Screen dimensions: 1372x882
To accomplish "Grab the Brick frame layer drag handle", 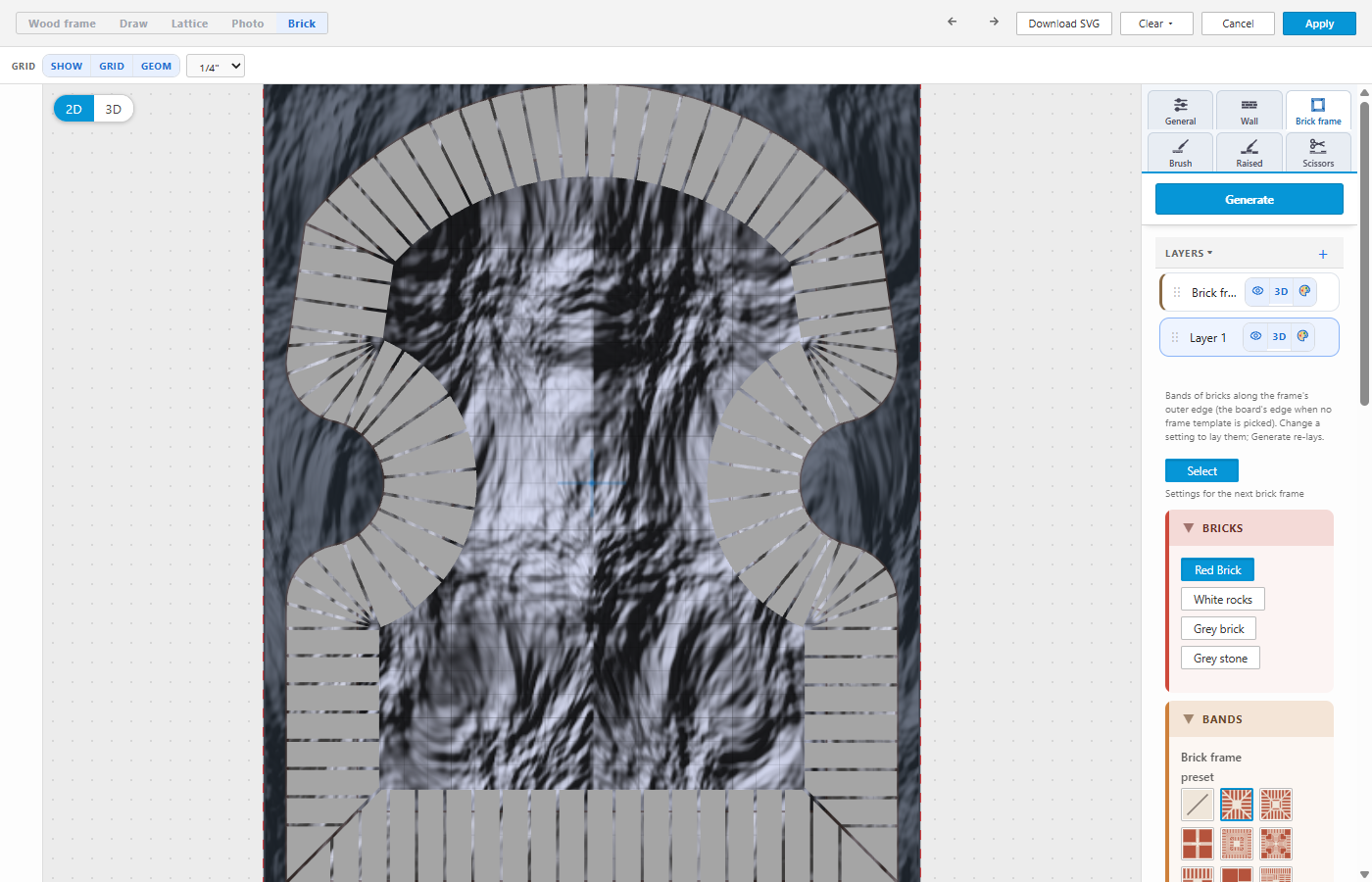I will click(x=1177, y=292).
